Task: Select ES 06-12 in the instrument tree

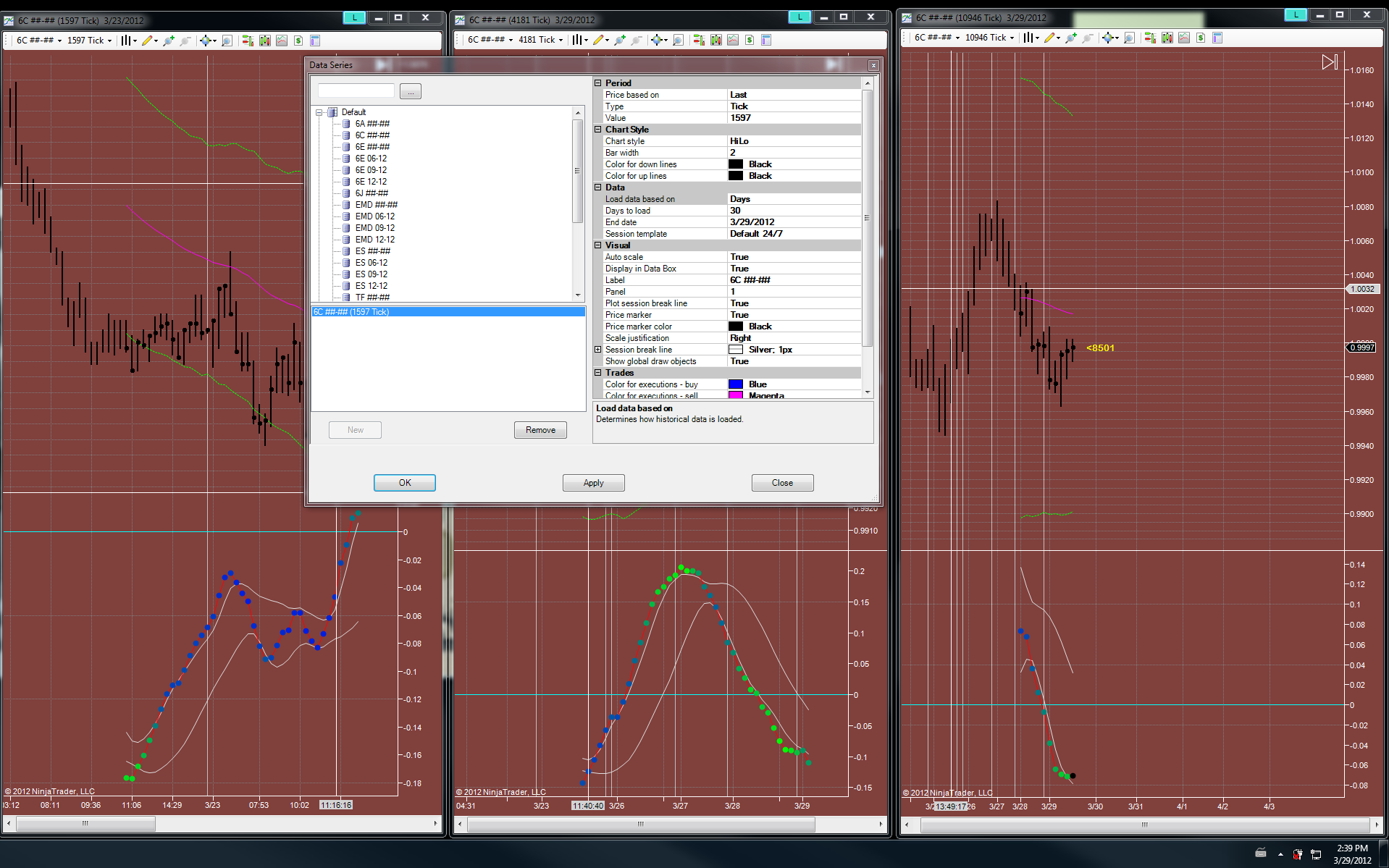Action: click(371, 263)
